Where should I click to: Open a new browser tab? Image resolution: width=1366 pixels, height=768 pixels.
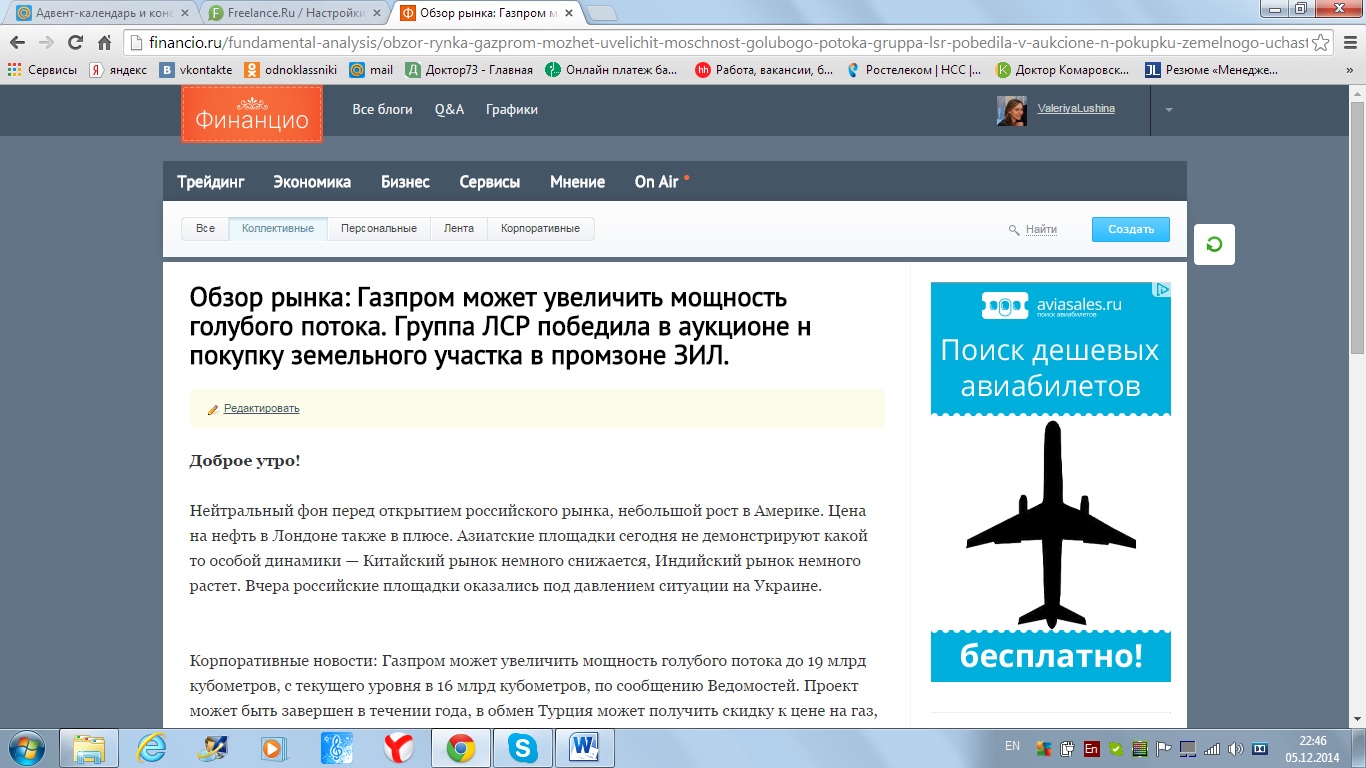click(x=601, y=14)
